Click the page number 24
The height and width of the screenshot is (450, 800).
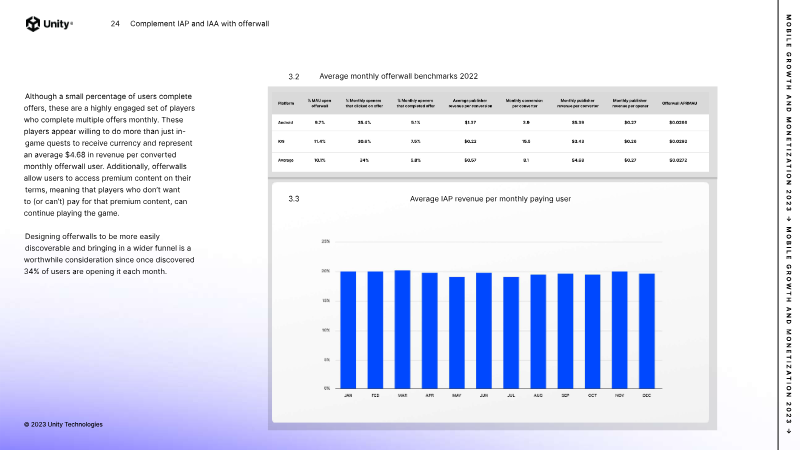pos(115,23)
